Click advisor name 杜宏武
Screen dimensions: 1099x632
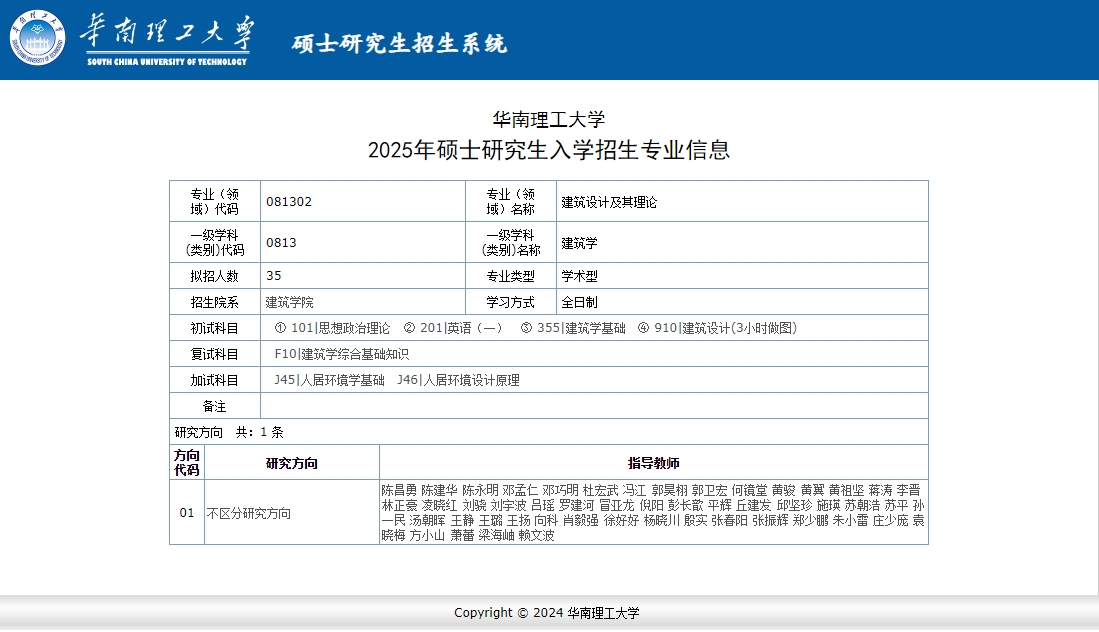point(600,490)
